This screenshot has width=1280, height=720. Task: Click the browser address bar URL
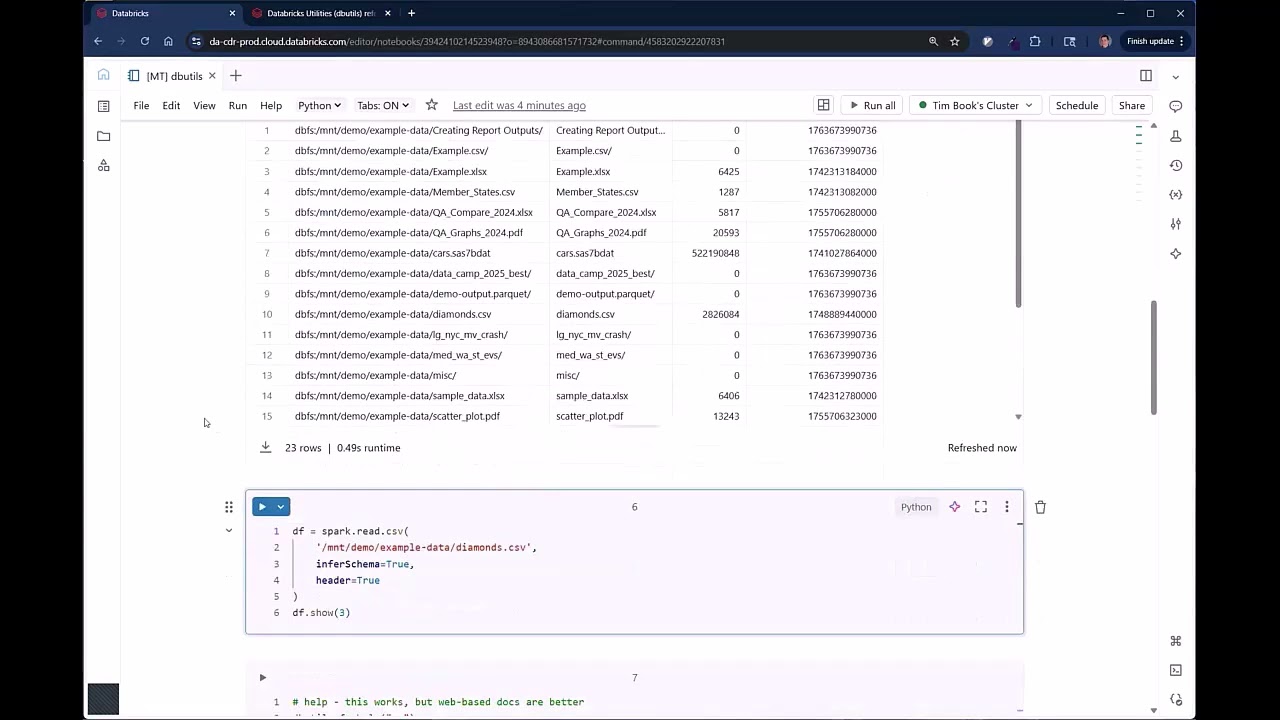click(x=467, y=41)
